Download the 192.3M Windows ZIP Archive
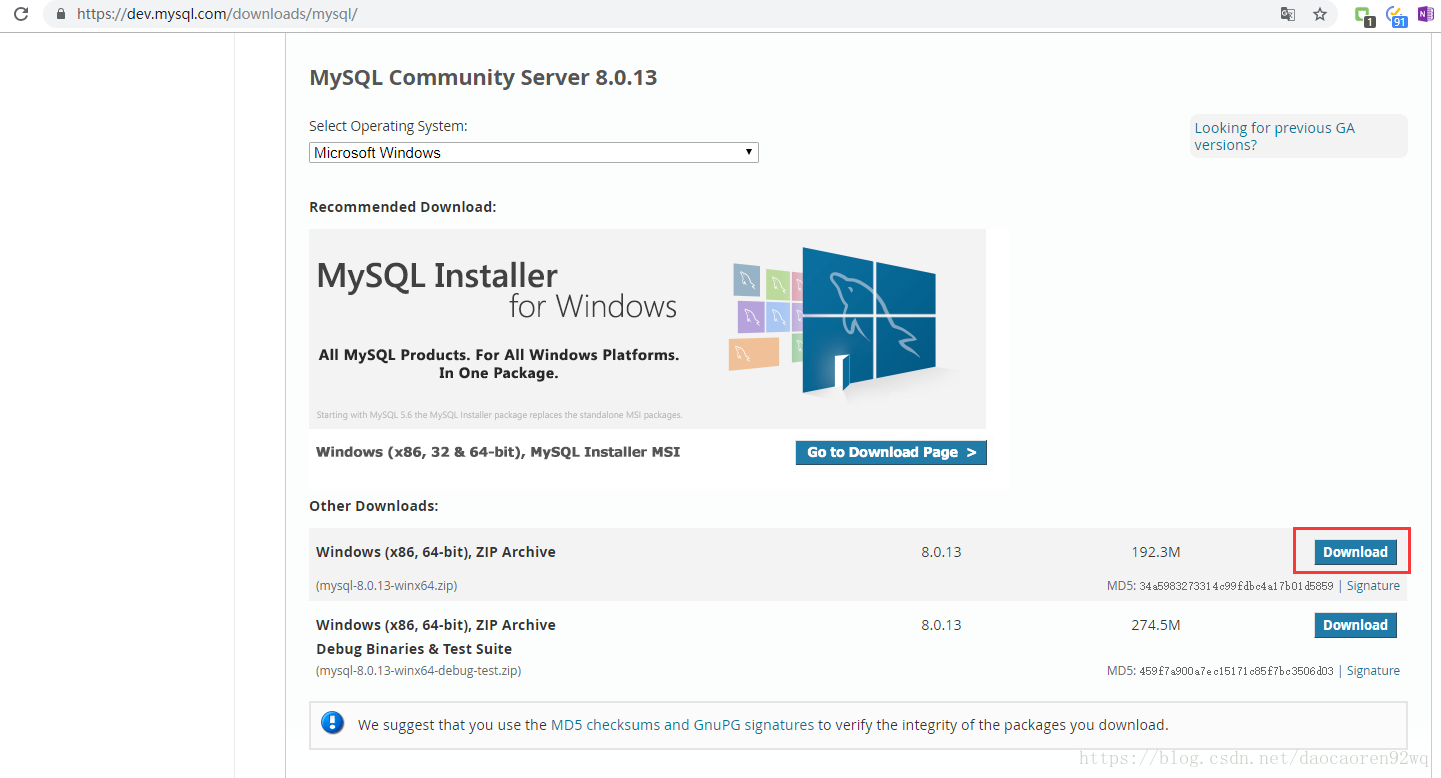Screen dimensions: 1441x778 click(x=1355, y=552)
